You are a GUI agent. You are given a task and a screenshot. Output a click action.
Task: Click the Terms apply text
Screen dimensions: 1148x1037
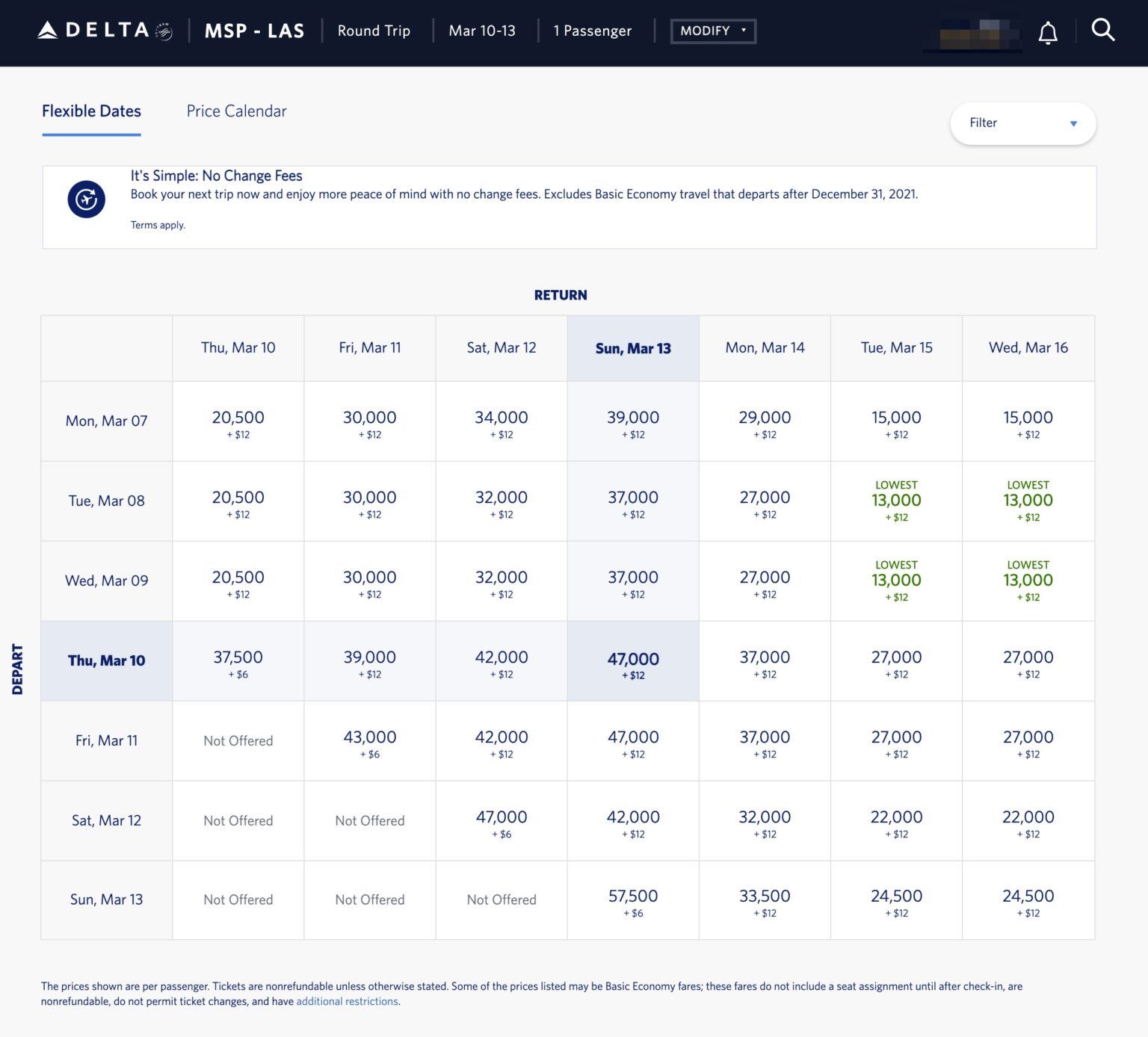157,224
